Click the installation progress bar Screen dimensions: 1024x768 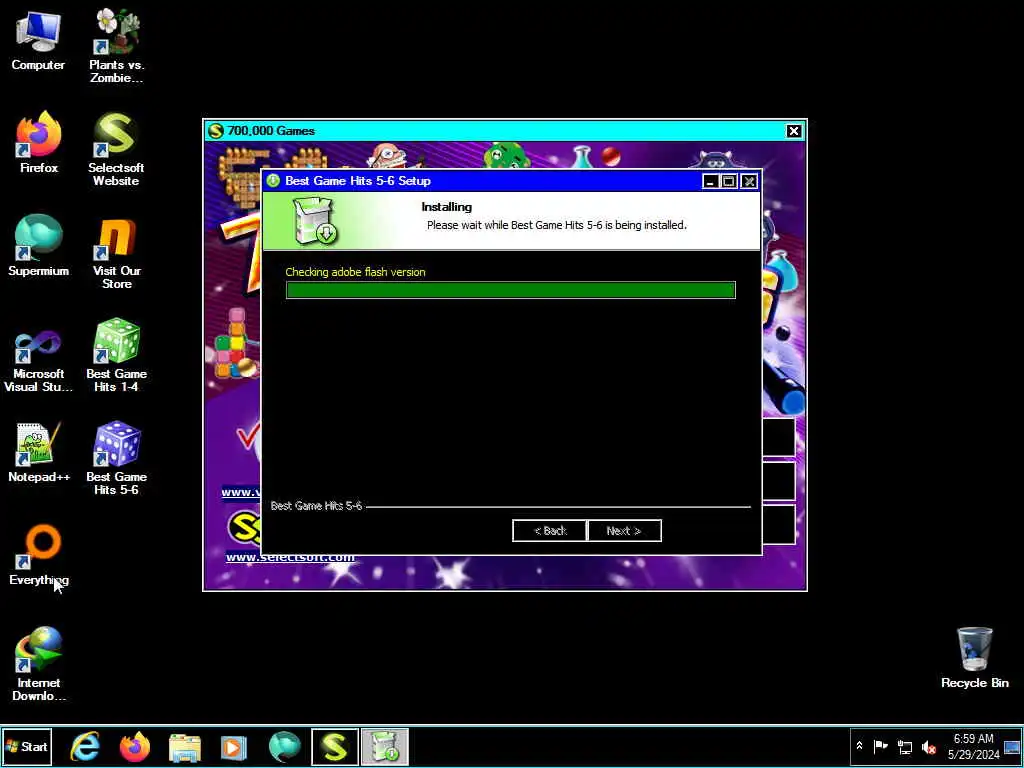[511, 290]
